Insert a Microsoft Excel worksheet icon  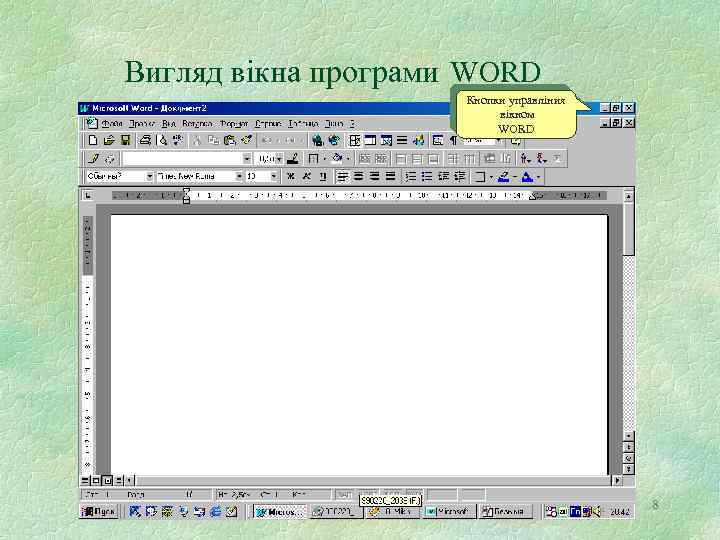point(386,140)
